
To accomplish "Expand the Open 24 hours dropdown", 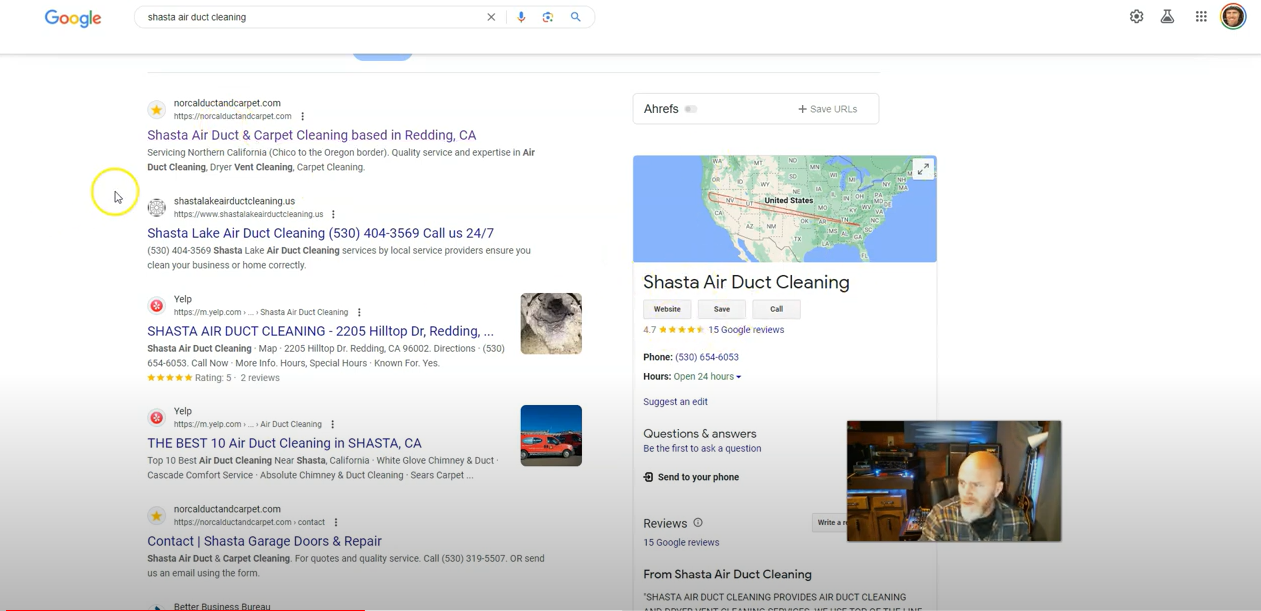I will click(707, 377).
